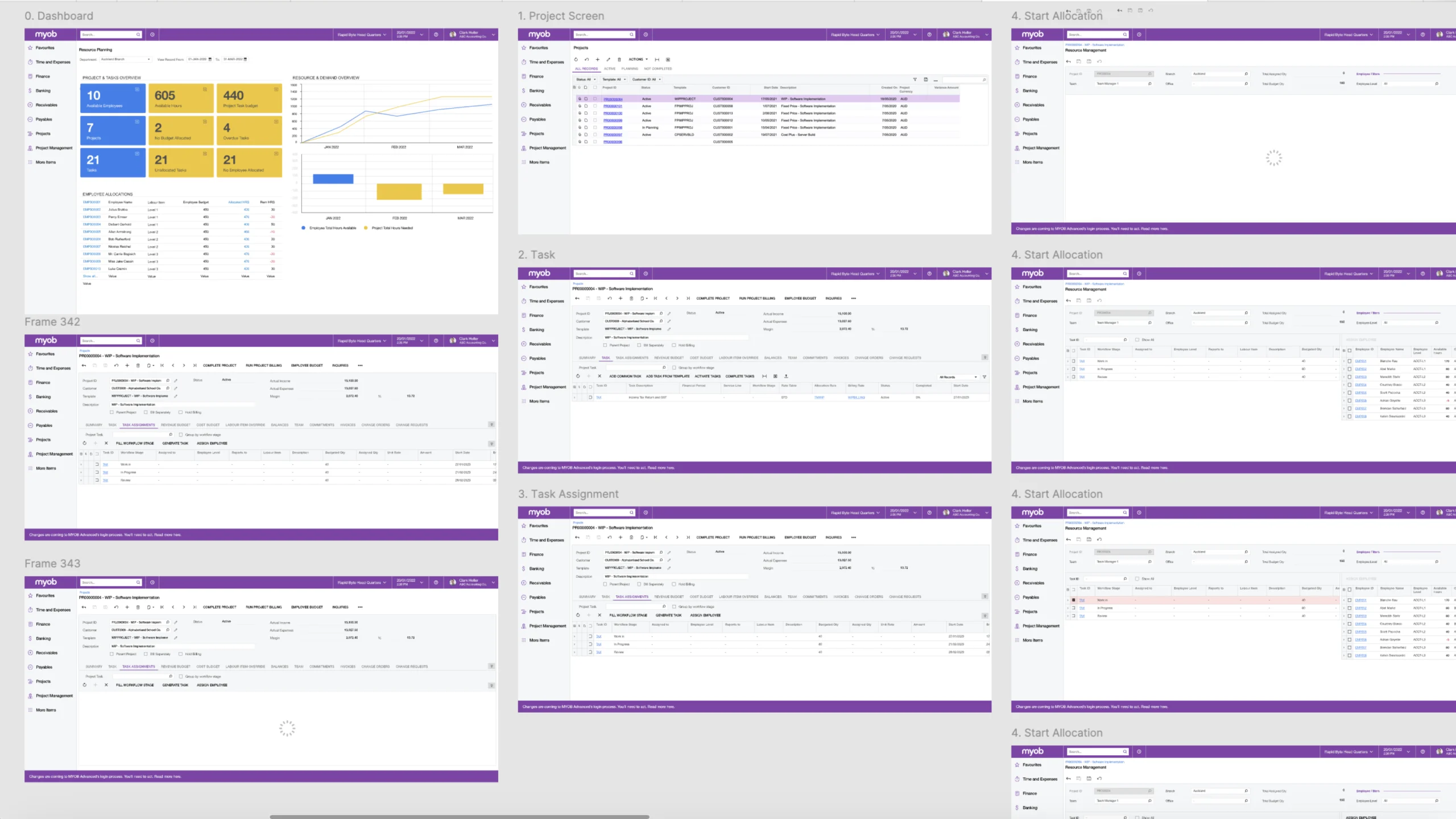Click the blue 10 Available Employees tile
This screenshot has width=1456, height=819.
tap(113, 98)
